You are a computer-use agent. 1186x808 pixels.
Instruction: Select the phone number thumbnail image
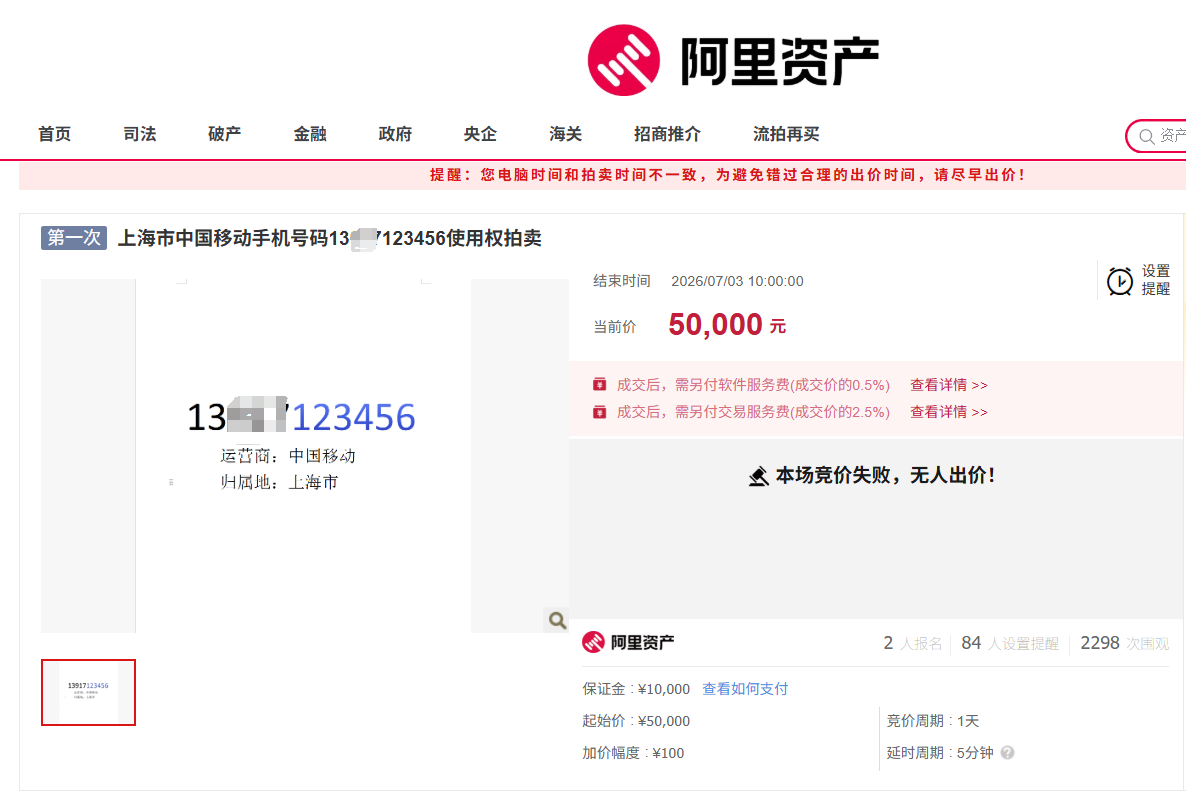click(x=88, y=692)
